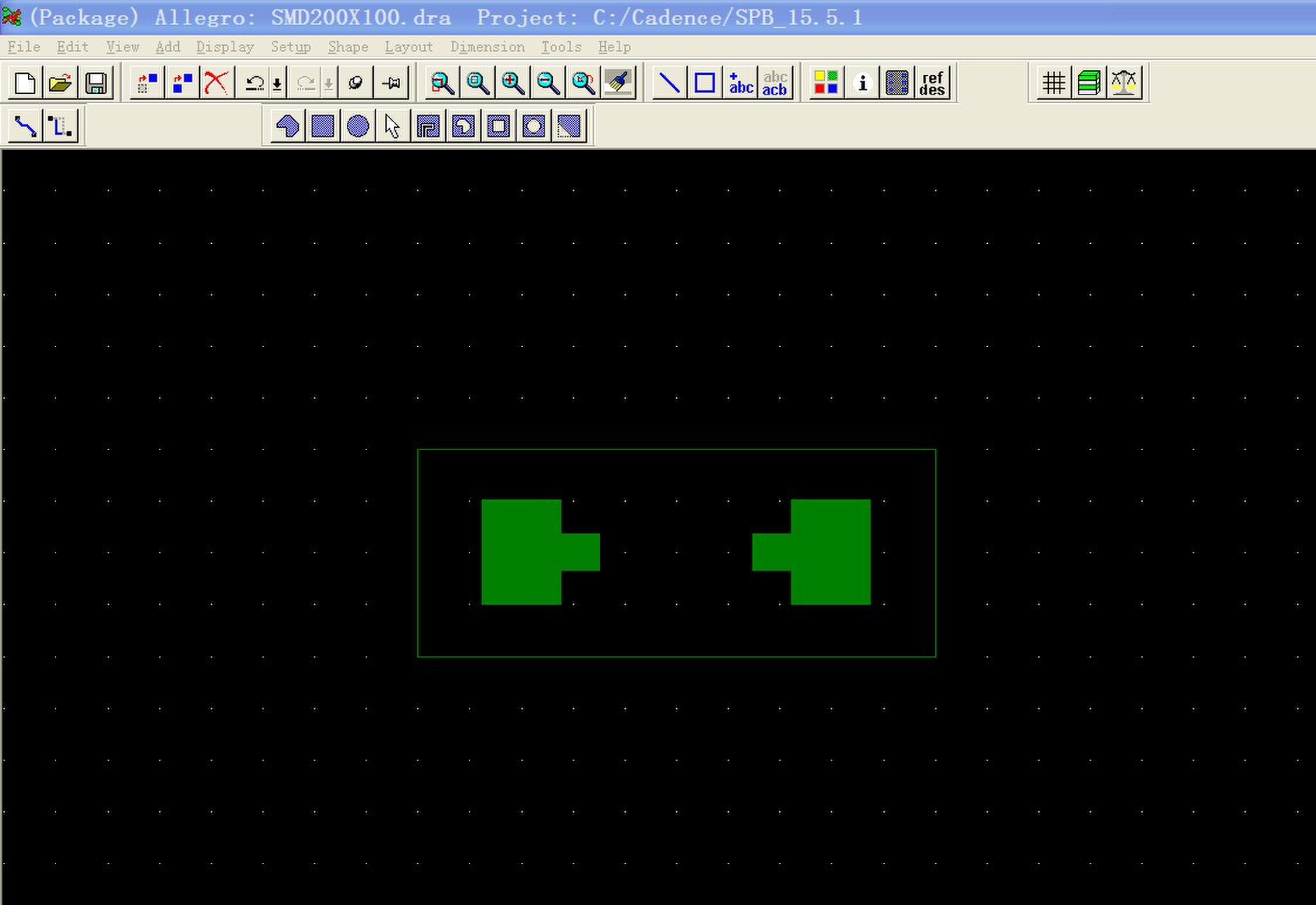1316x905 pixels.
Task: Click the Open file folder icon
Action: (60, 83)
